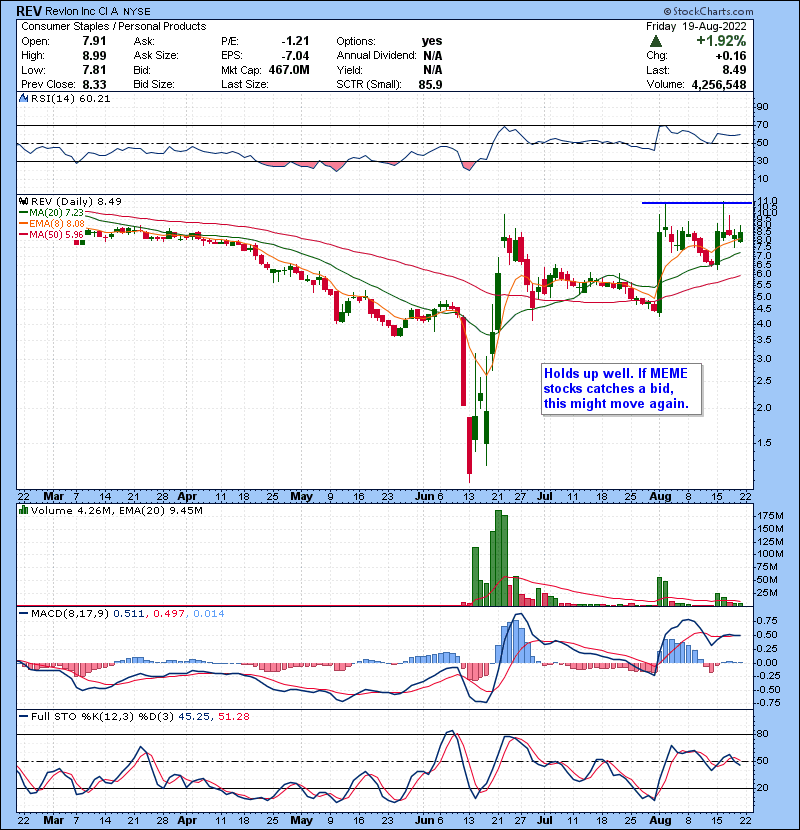Image resolution: width=800 pixels, height=830 pixels.
Task: Click the Chg value +0.16
Action: (731, 56)
